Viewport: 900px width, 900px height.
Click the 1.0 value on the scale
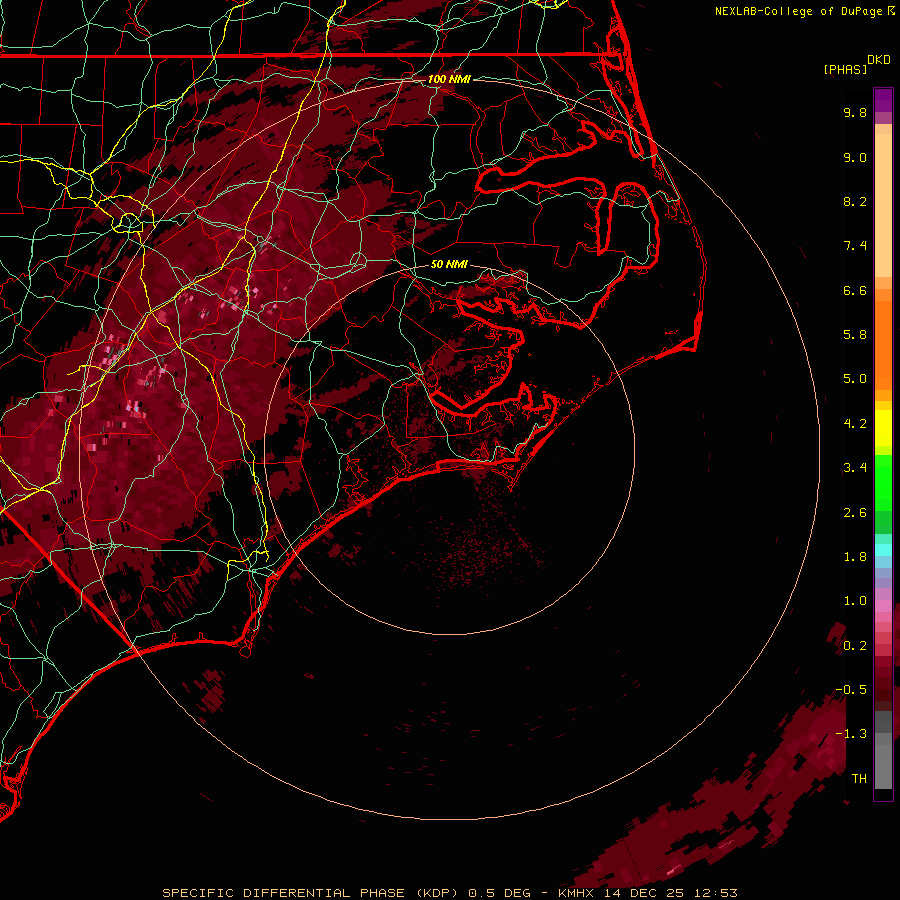click(x=855, y=601)
